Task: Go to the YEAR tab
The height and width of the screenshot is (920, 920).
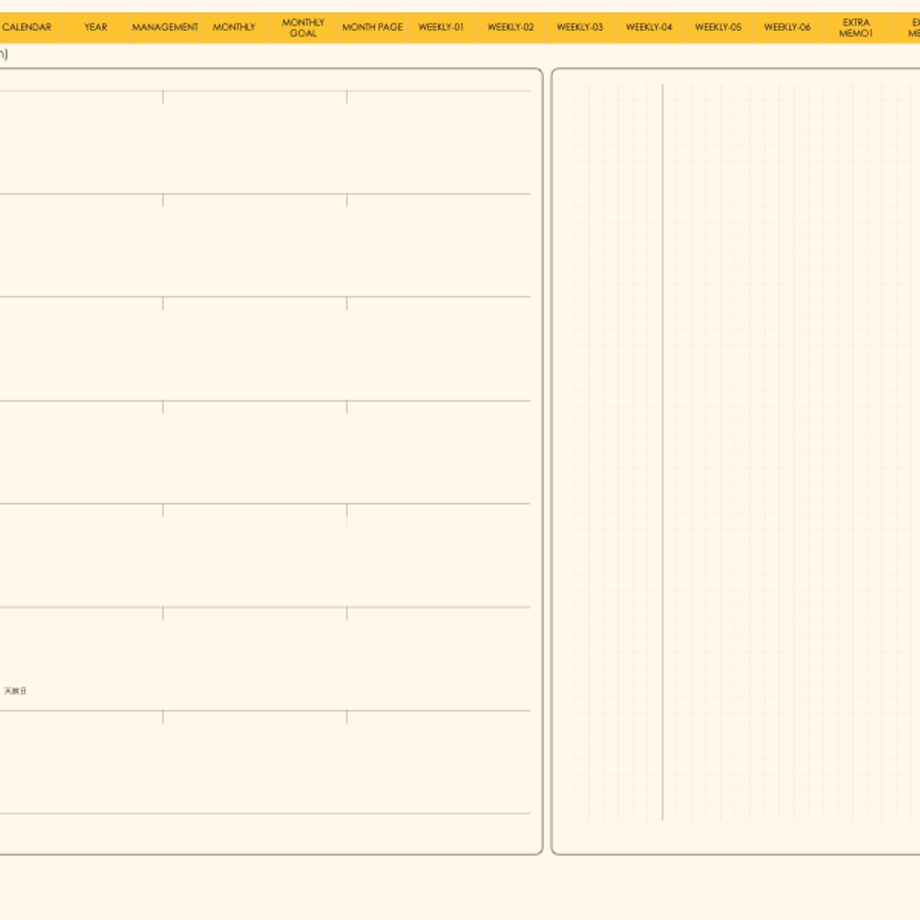Action: [96, 28]
